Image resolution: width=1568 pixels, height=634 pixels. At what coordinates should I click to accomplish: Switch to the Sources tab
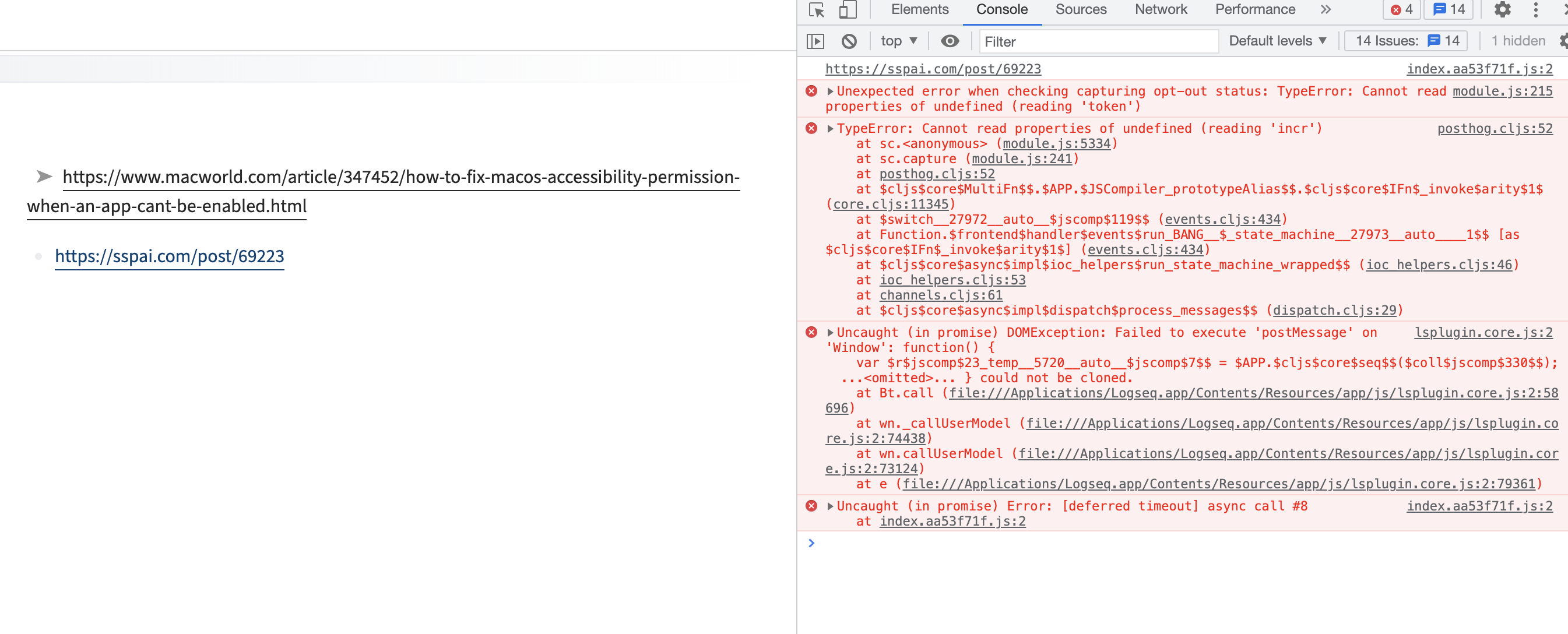point(1081,10)
